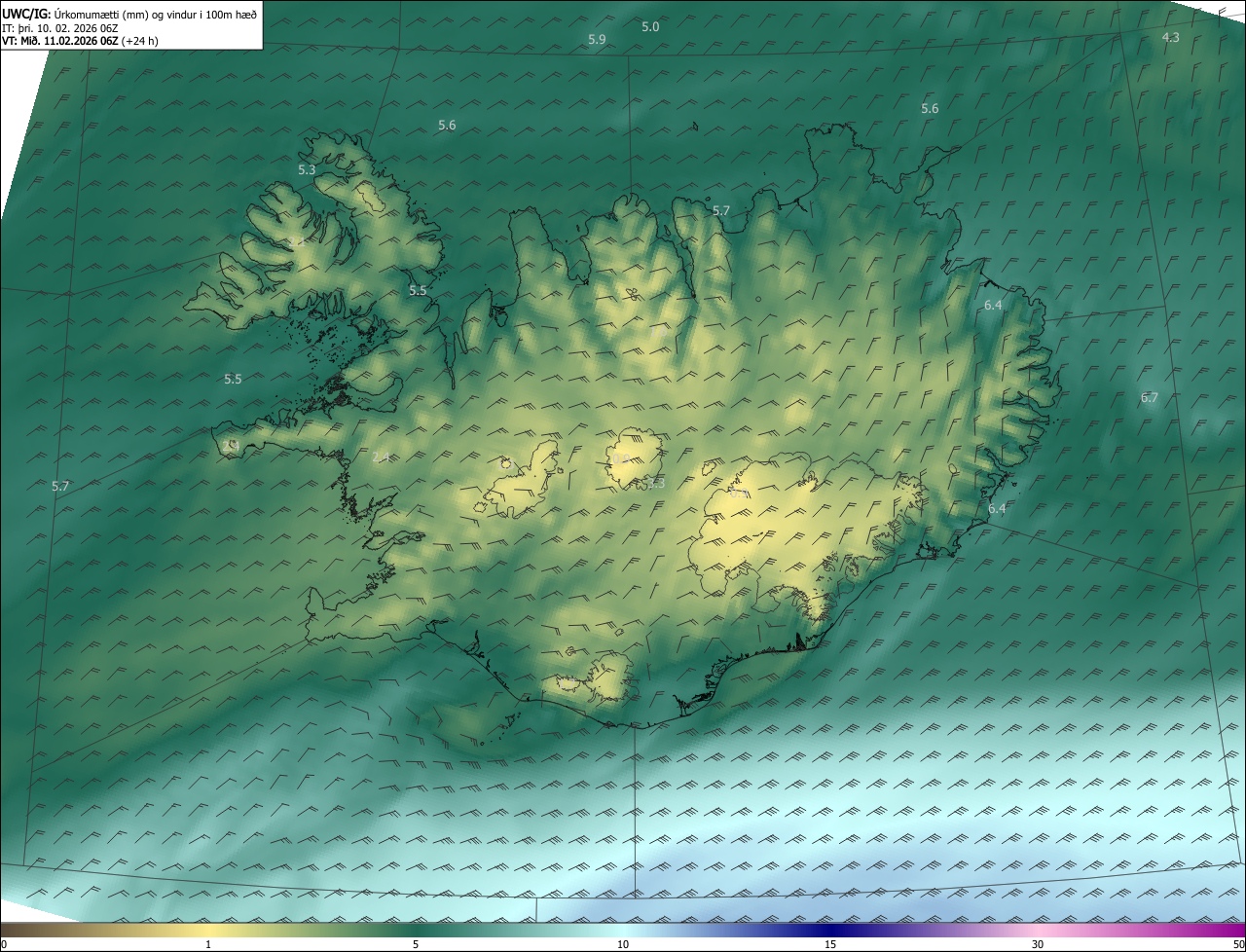Click the "5.3" value near the Westfjords
The height and width of the screenshot is (952, 1246).
307,170
